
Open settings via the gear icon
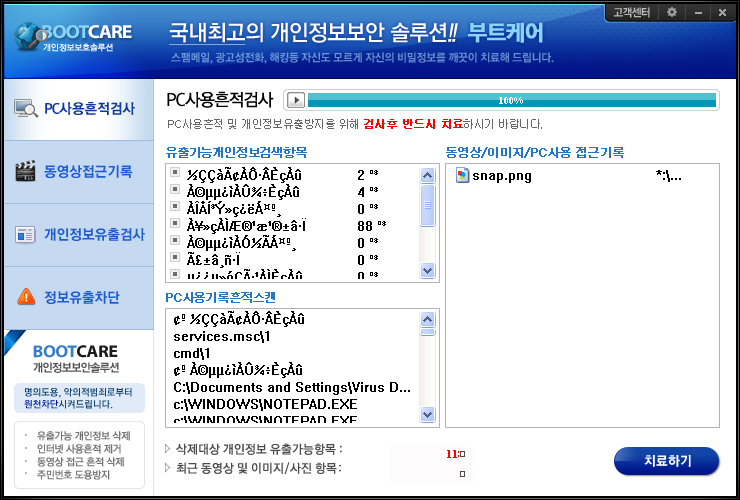pos(672,13)
